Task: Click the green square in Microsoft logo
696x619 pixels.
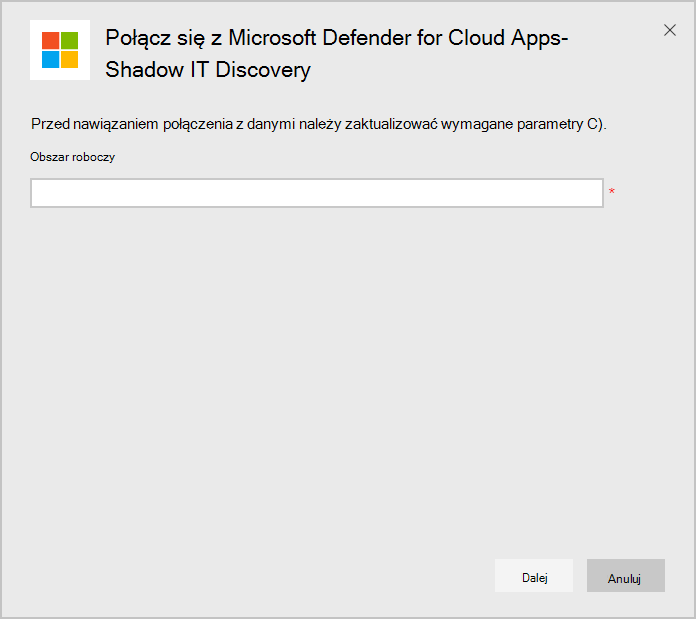Action: pyautogui.click(x=69, y=40)
